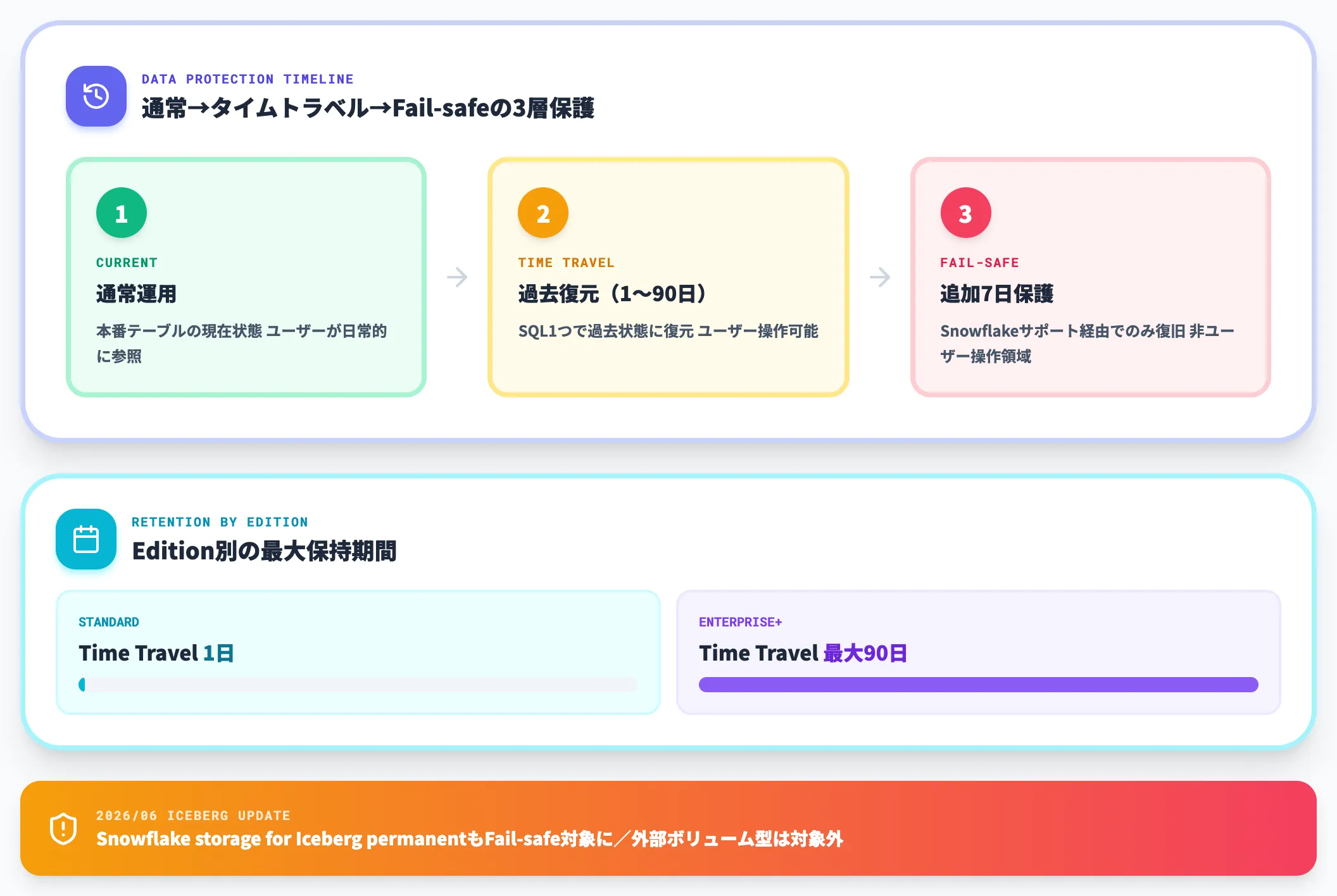
Task: Click the purple history clock icon
Action: click(96, 96)
